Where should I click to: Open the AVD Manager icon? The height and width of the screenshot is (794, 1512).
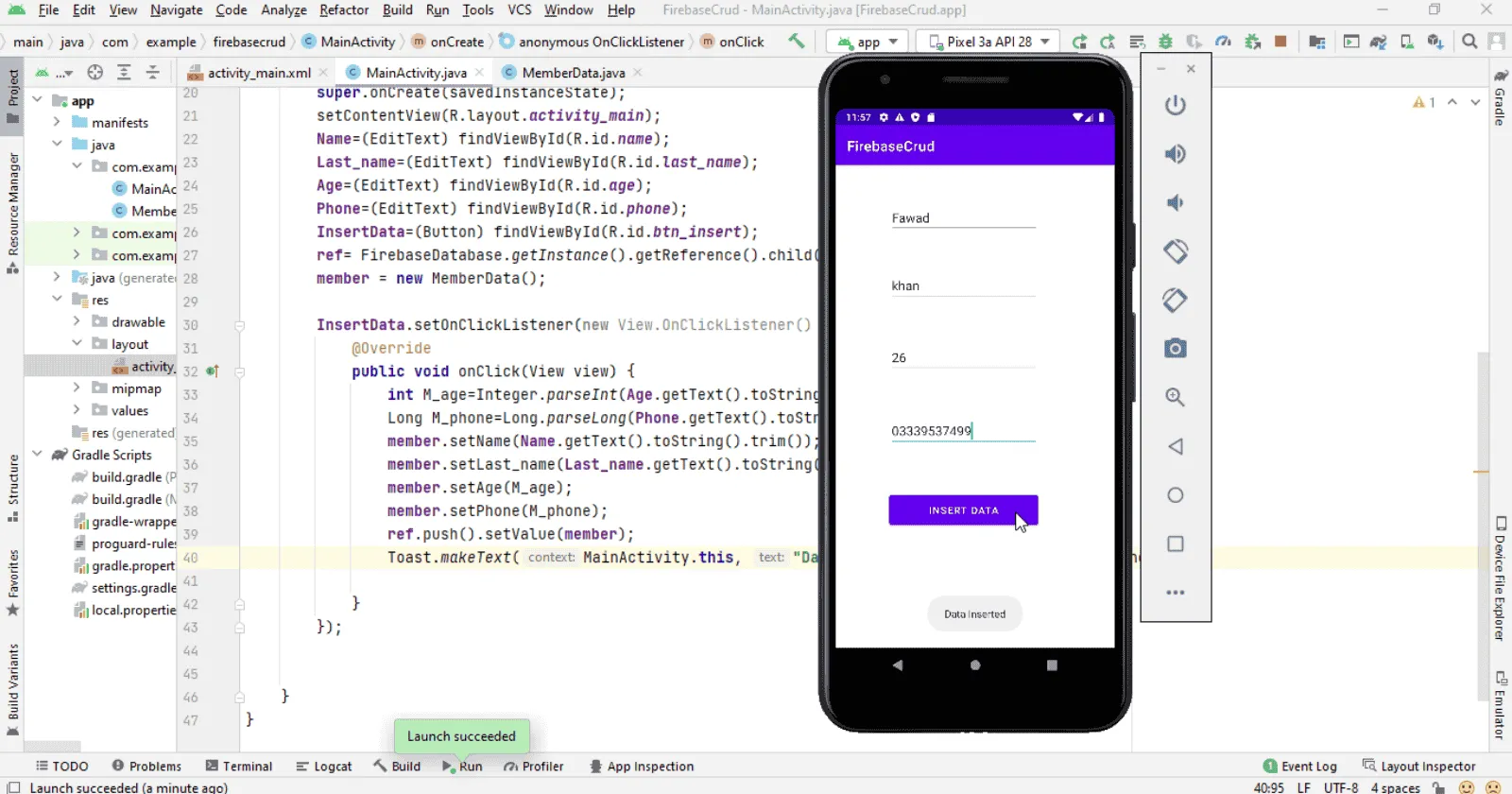1406,42
